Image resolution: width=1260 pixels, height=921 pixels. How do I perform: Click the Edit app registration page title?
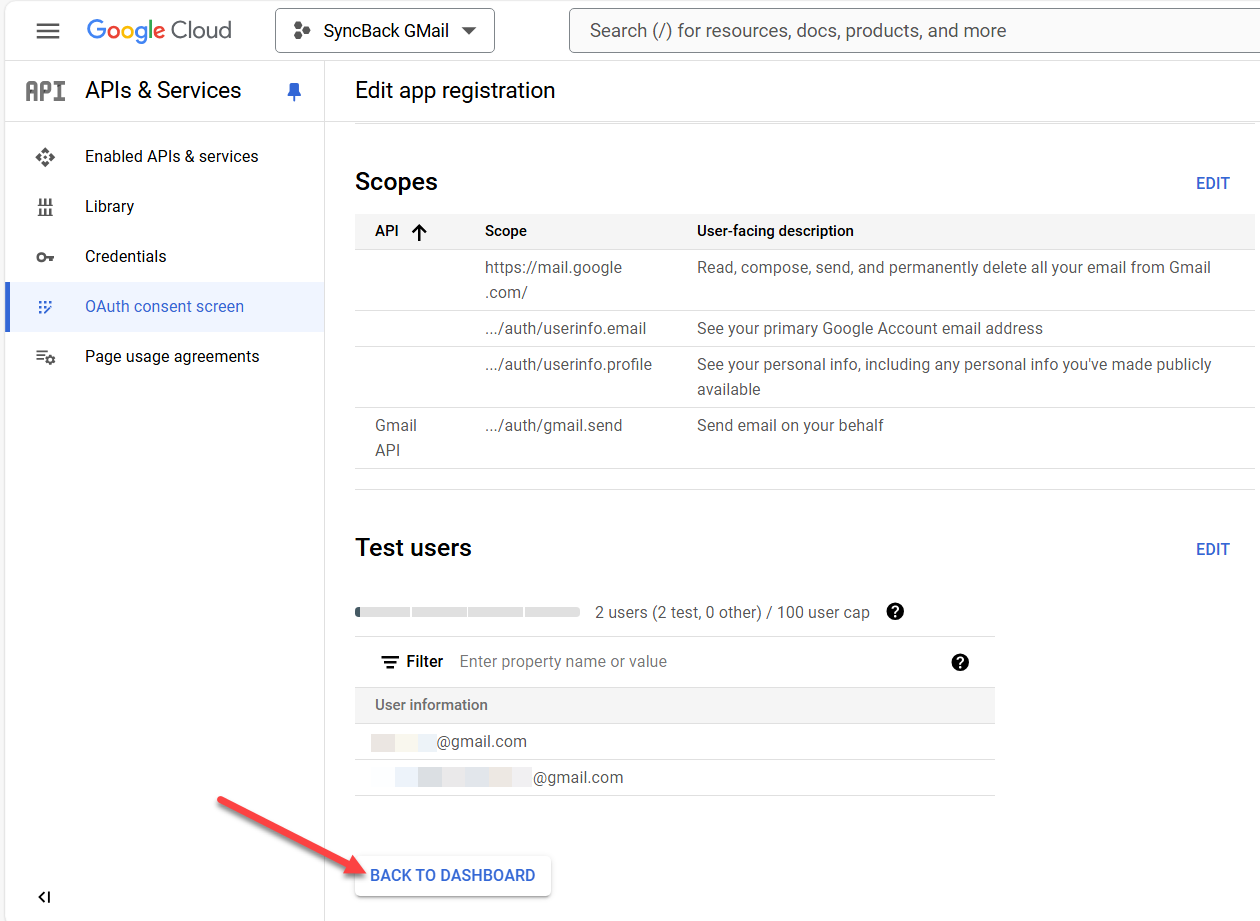[x=455, y=91]
